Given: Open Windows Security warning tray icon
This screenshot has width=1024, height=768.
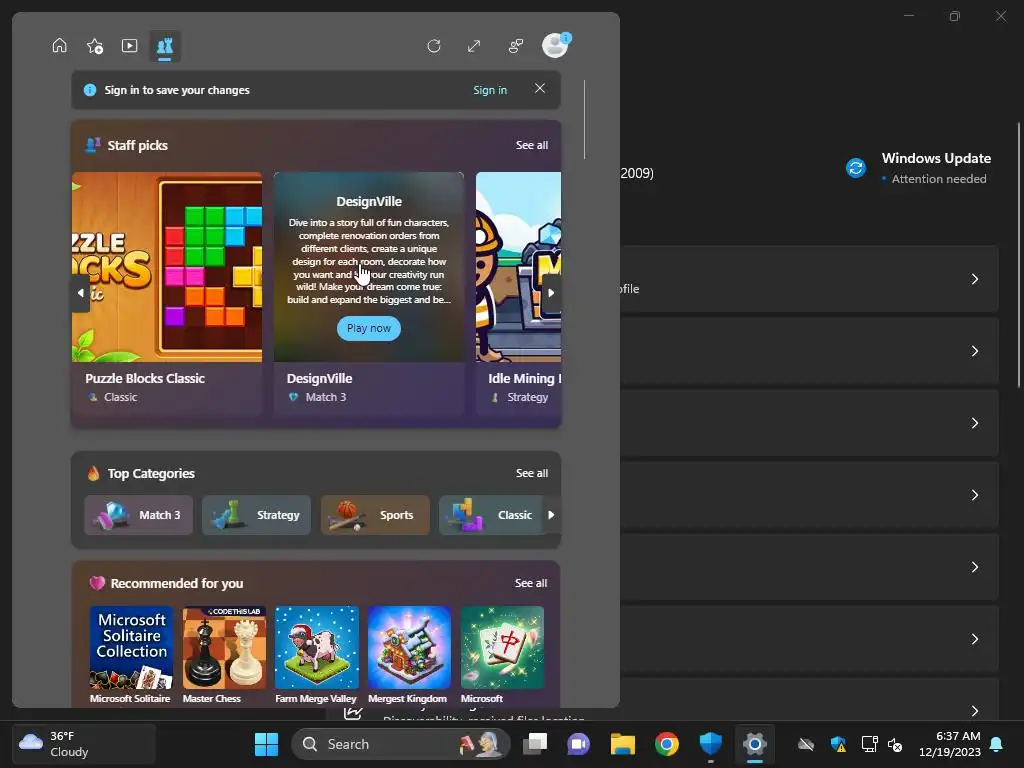Looking at the screenshot, I should (x=838, y=744).
